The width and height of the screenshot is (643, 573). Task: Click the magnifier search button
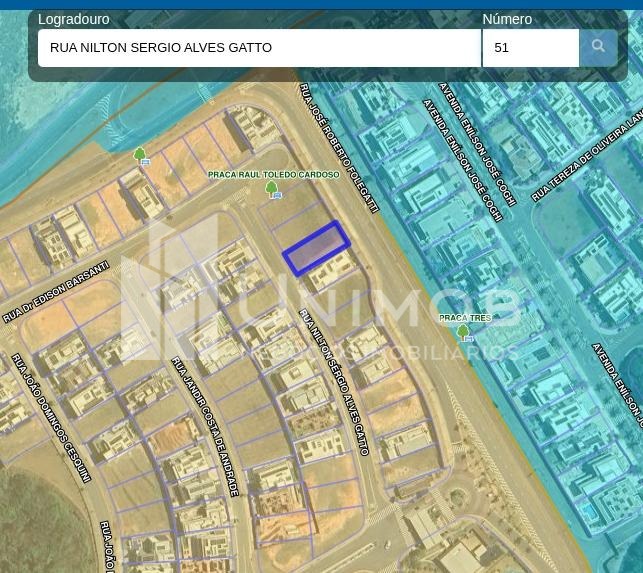coord(598,47)
